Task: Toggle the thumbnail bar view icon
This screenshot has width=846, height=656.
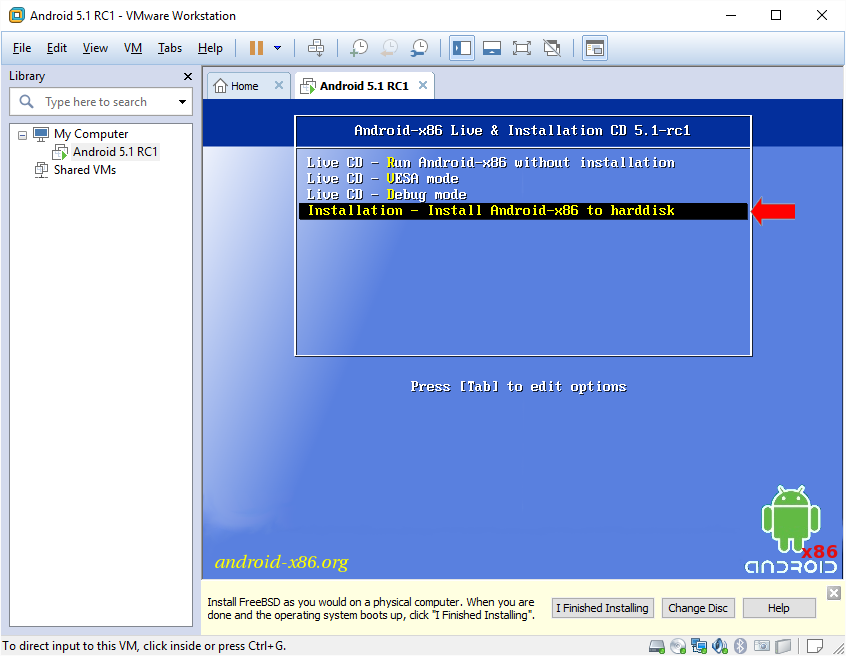Action: pyautogui.click(x=492, y=48)
